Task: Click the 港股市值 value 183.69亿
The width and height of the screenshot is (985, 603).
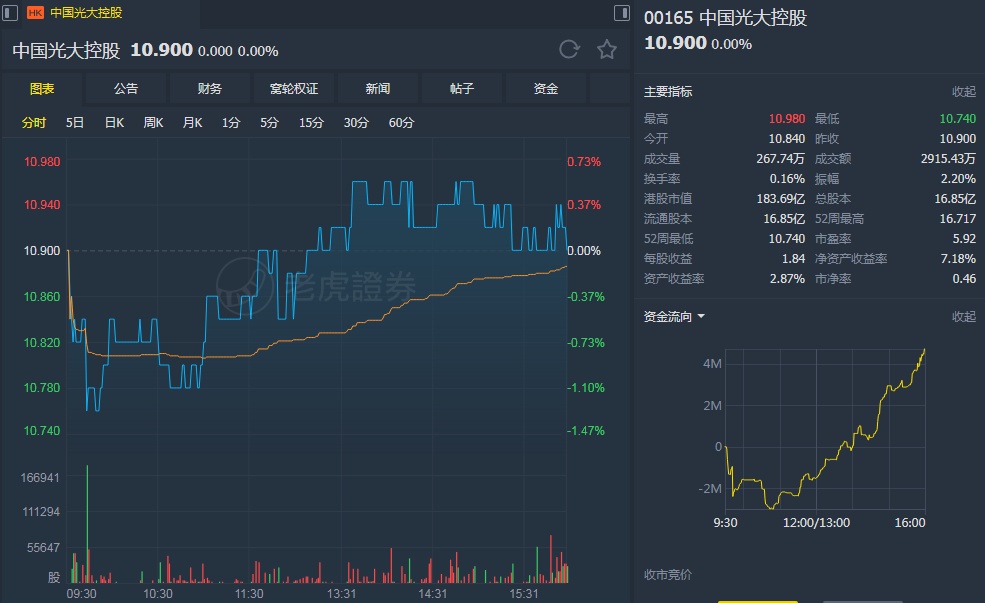Action: [x=780, y=199]
